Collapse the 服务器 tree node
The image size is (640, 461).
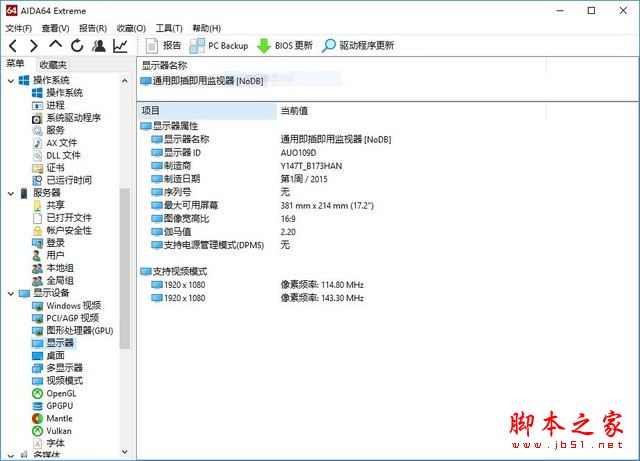[11, 193]
